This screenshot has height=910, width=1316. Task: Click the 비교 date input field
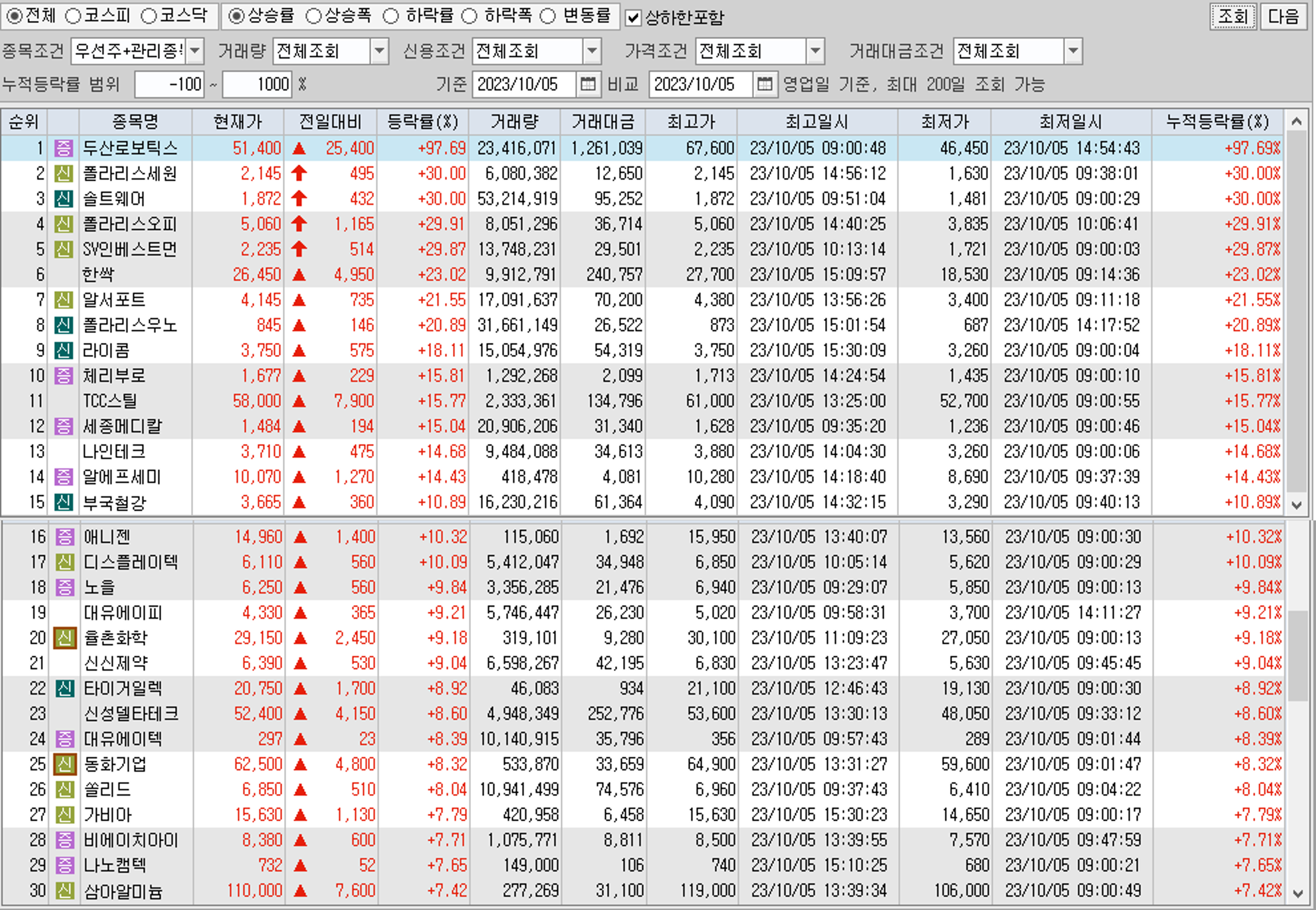[701, 84]
